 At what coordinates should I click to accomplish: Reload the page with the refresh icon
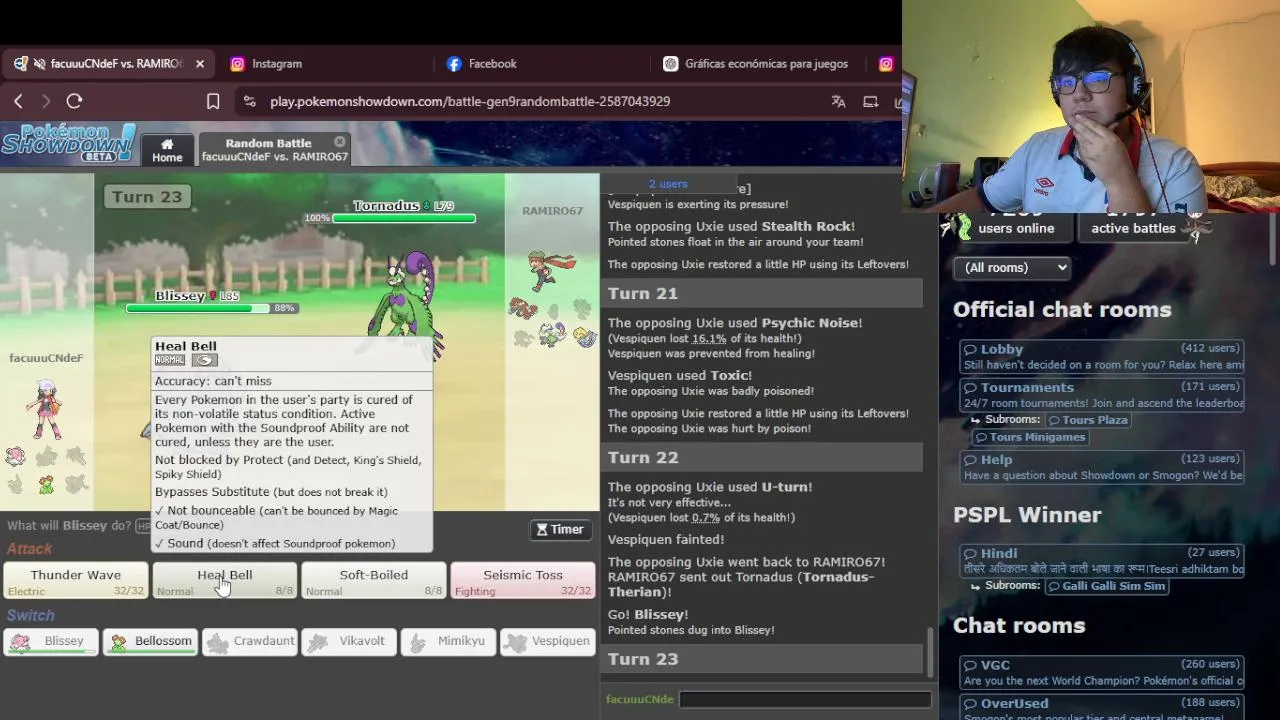click(74, 101)
